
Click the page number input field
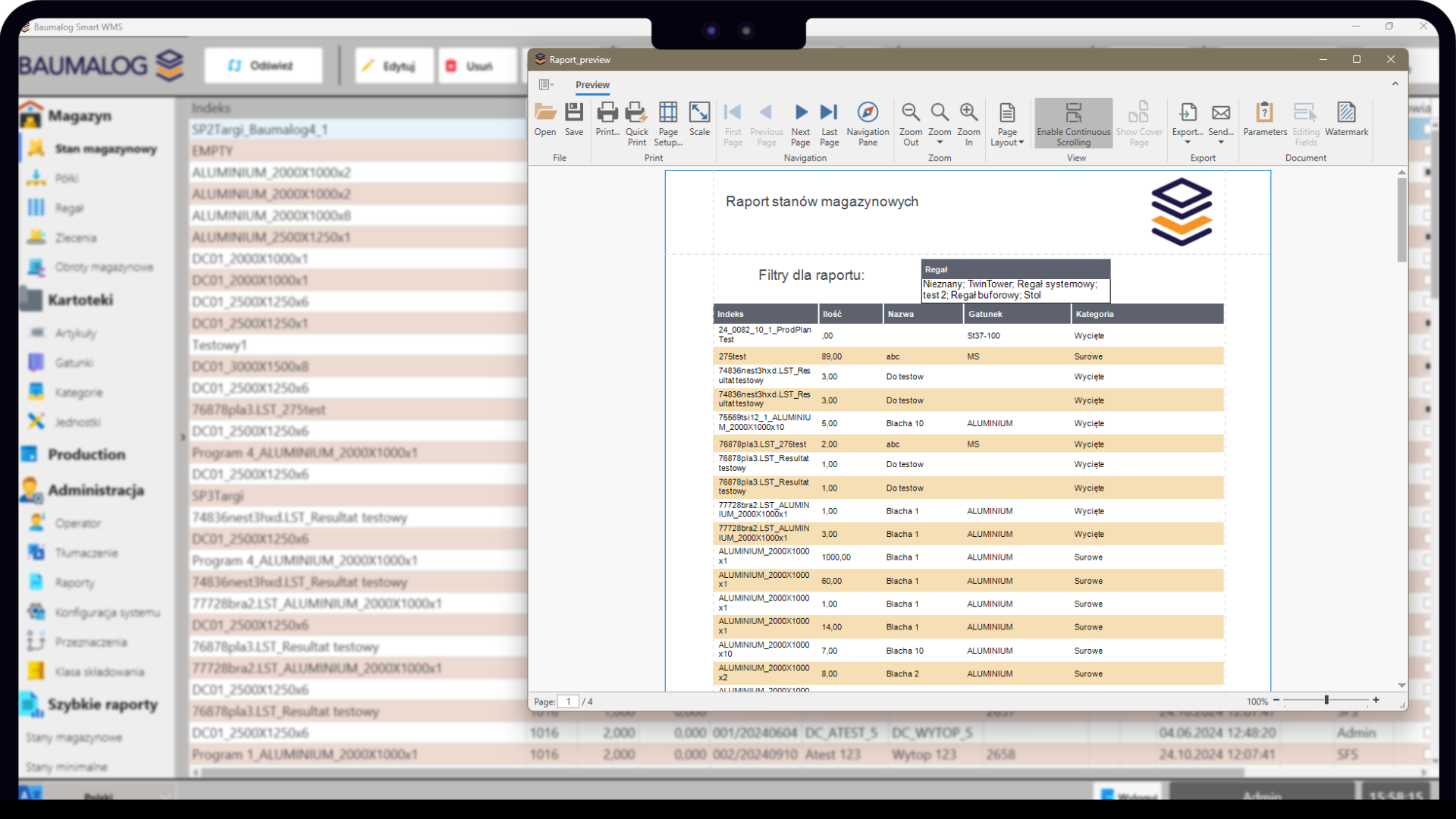[x=568, y=701]
